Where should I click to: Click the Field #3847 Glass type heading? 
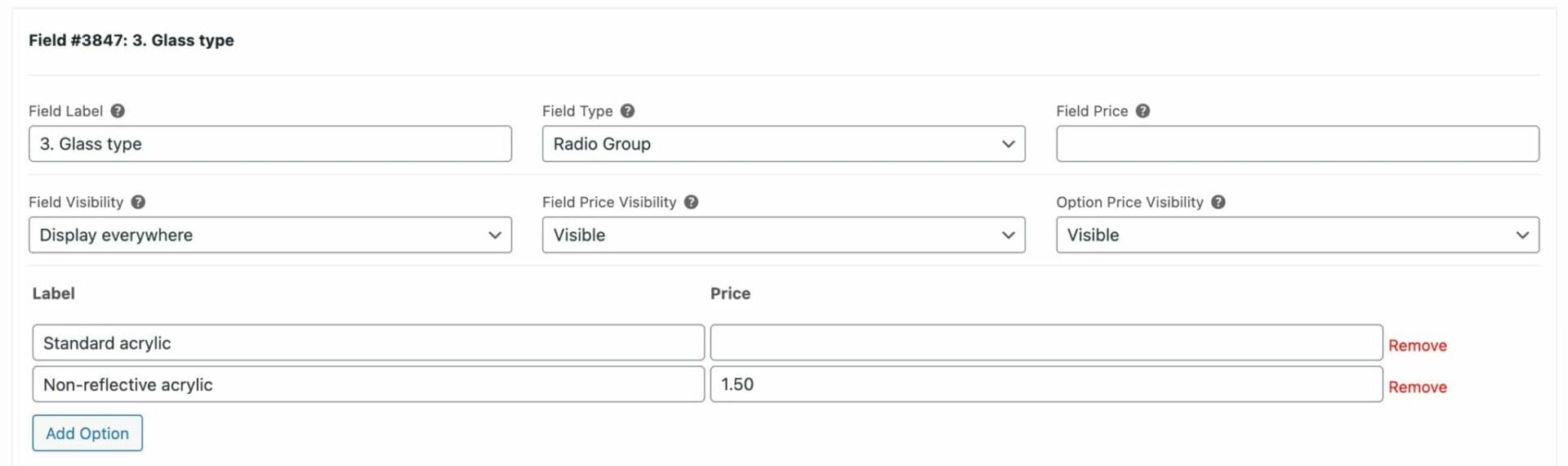pos(131,40)
